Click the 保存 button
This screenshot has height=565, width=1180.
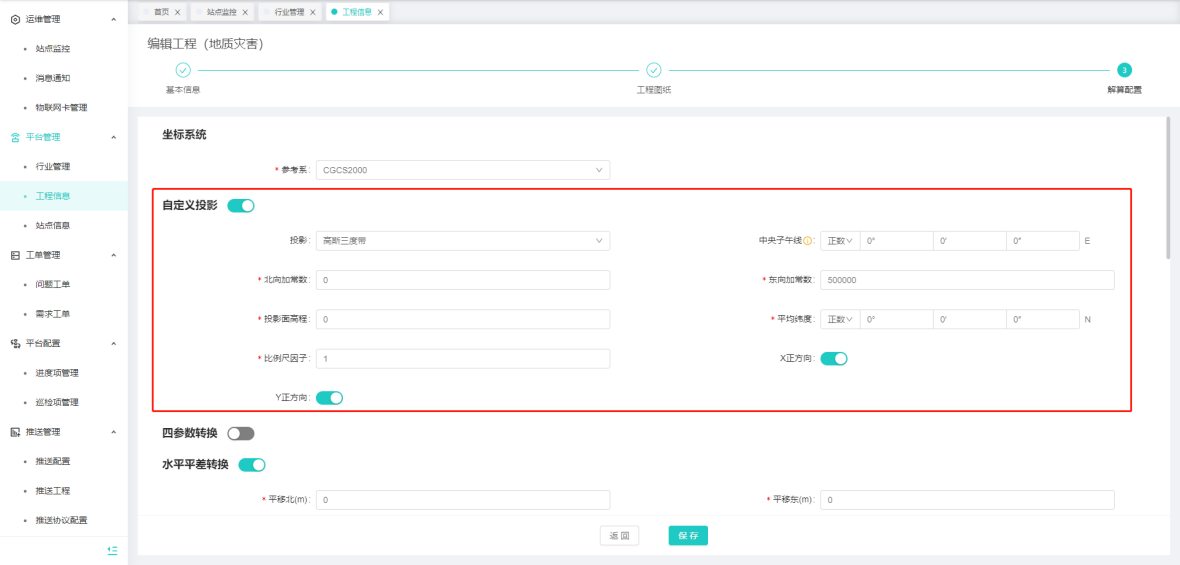pyautogui.click(x=688, y=536)
